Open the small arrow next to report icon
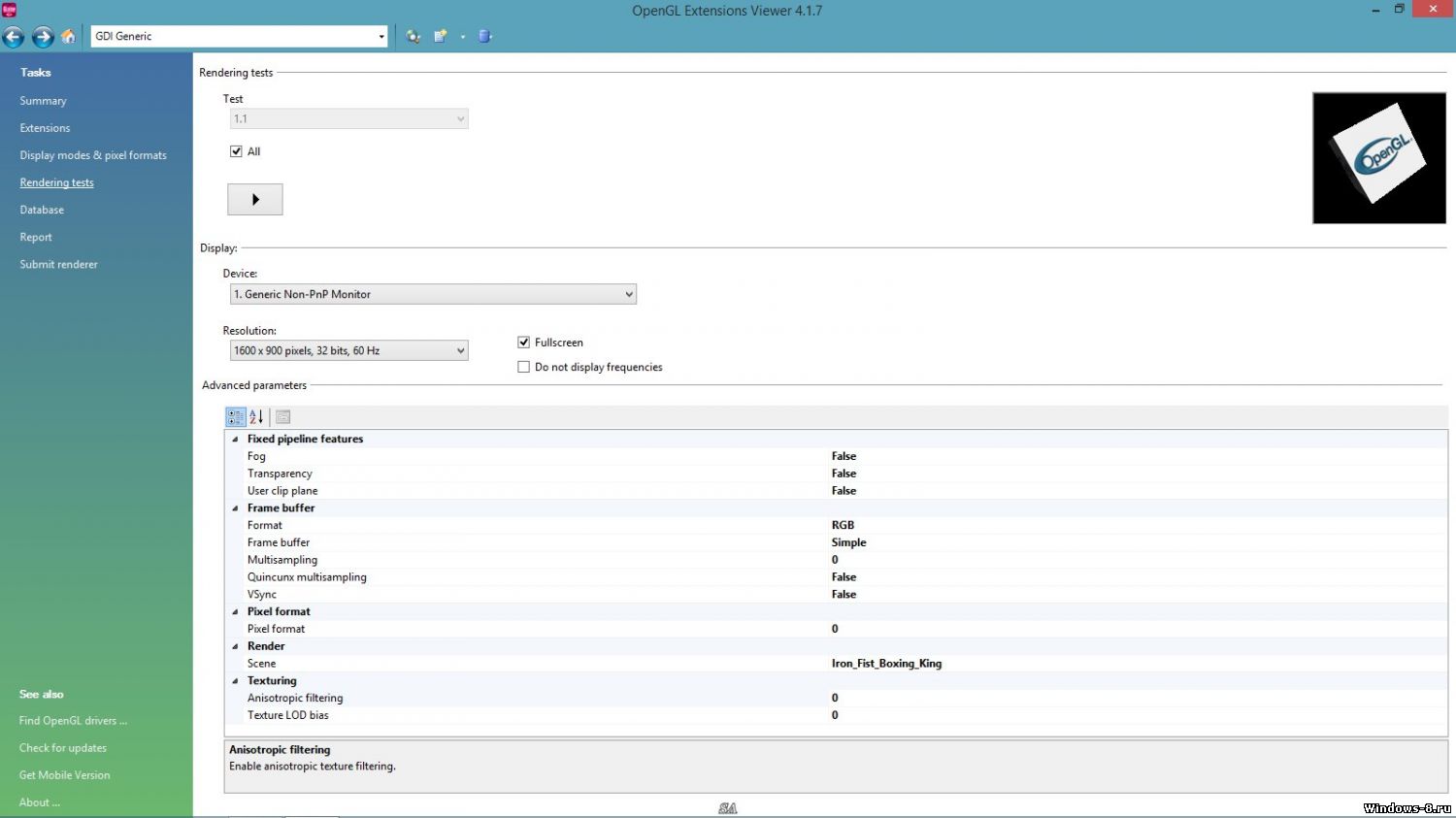 tap(463, 37)
